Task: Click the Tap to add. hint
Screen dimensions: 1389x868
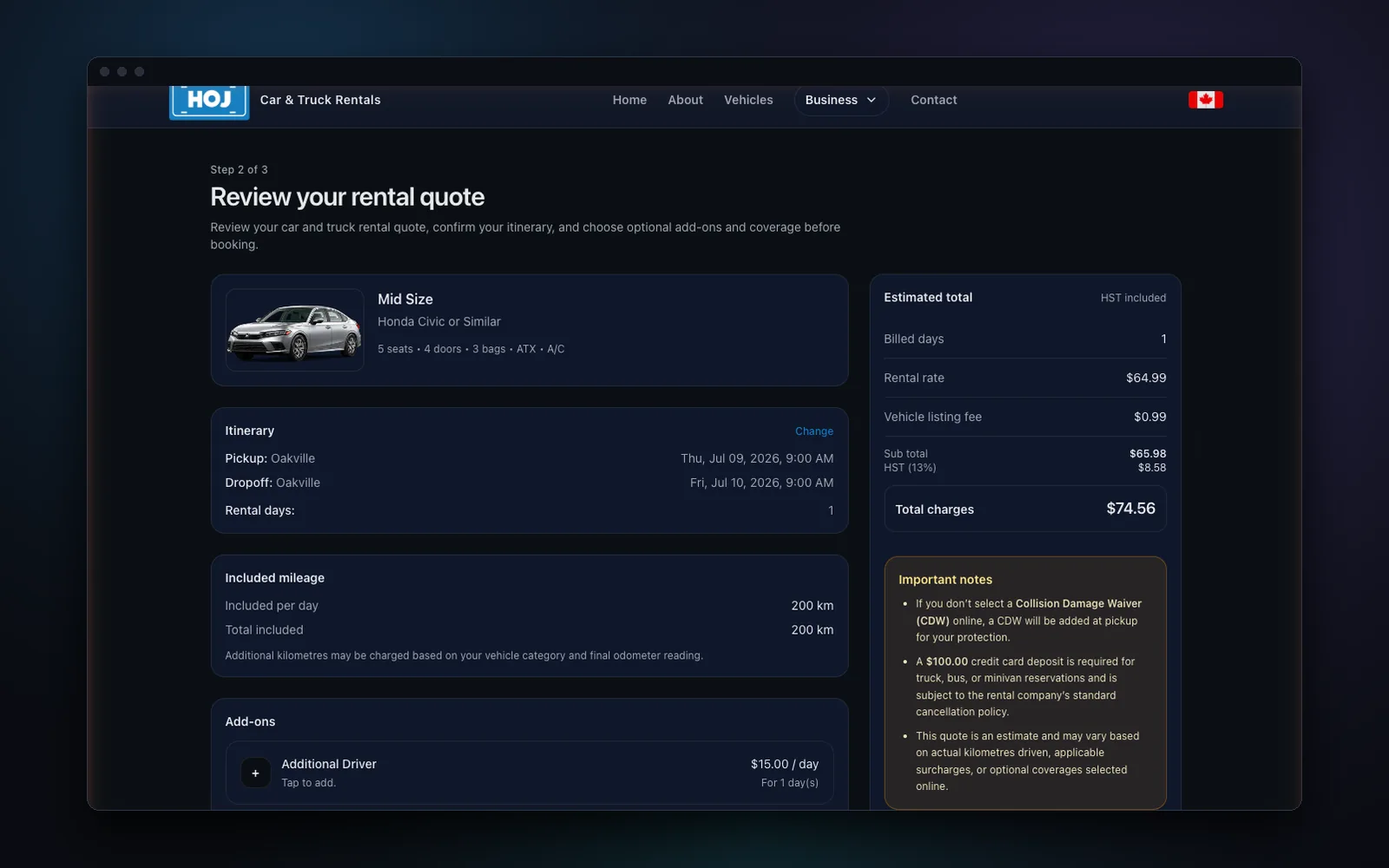Action: click(x=308, y=783)
